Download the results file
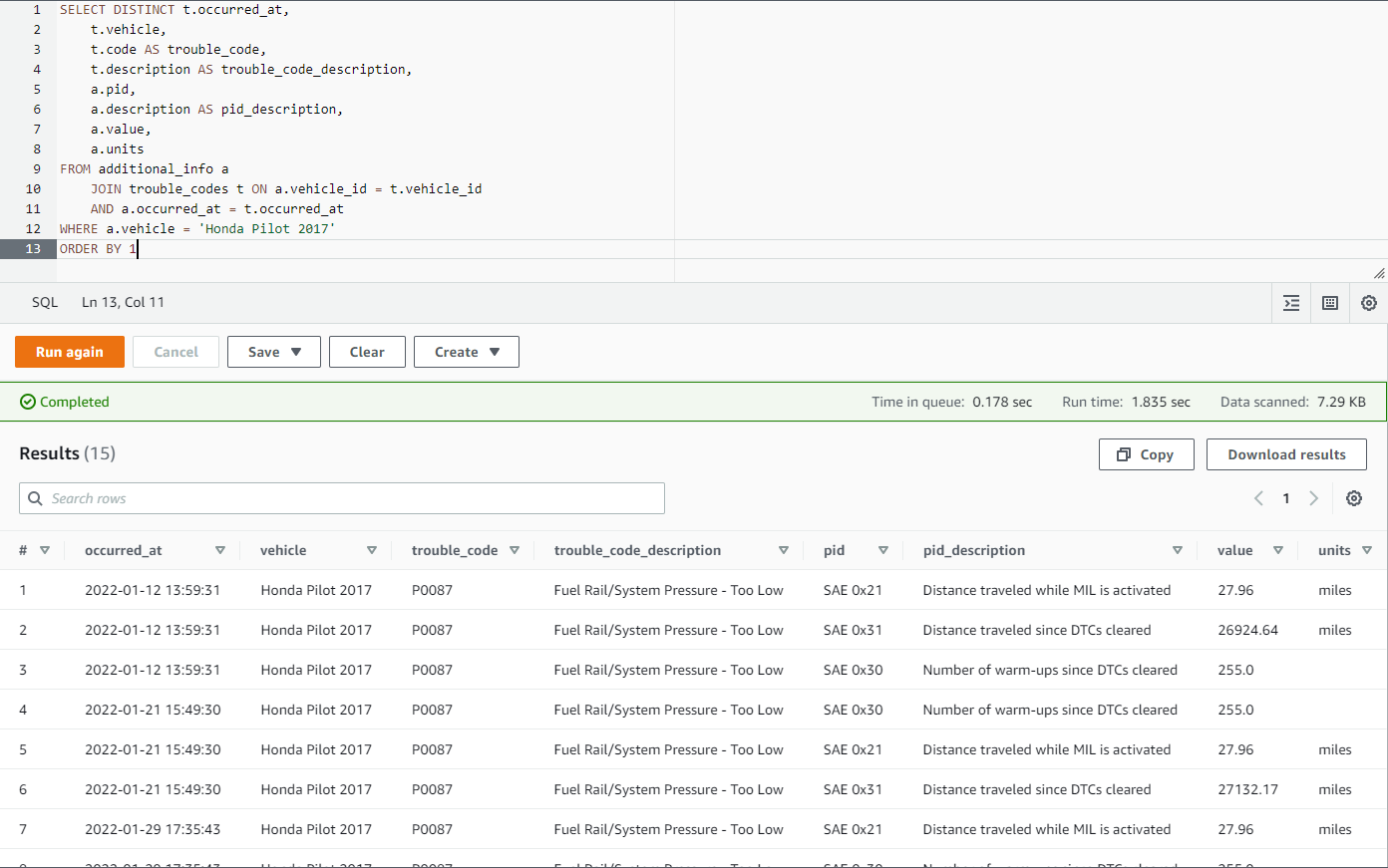The image size is (1388, 868). pyautogui.click(x=1286, y=454)
